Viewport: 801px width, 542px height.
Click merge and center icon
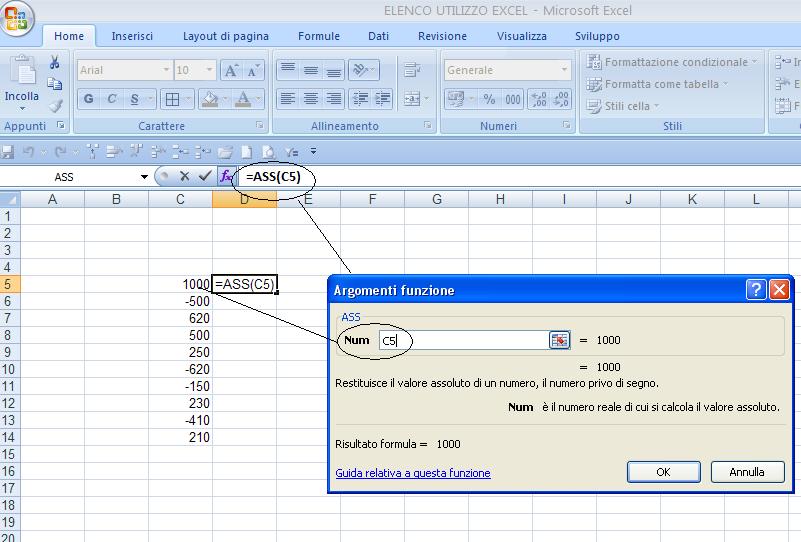pos(412,99)
